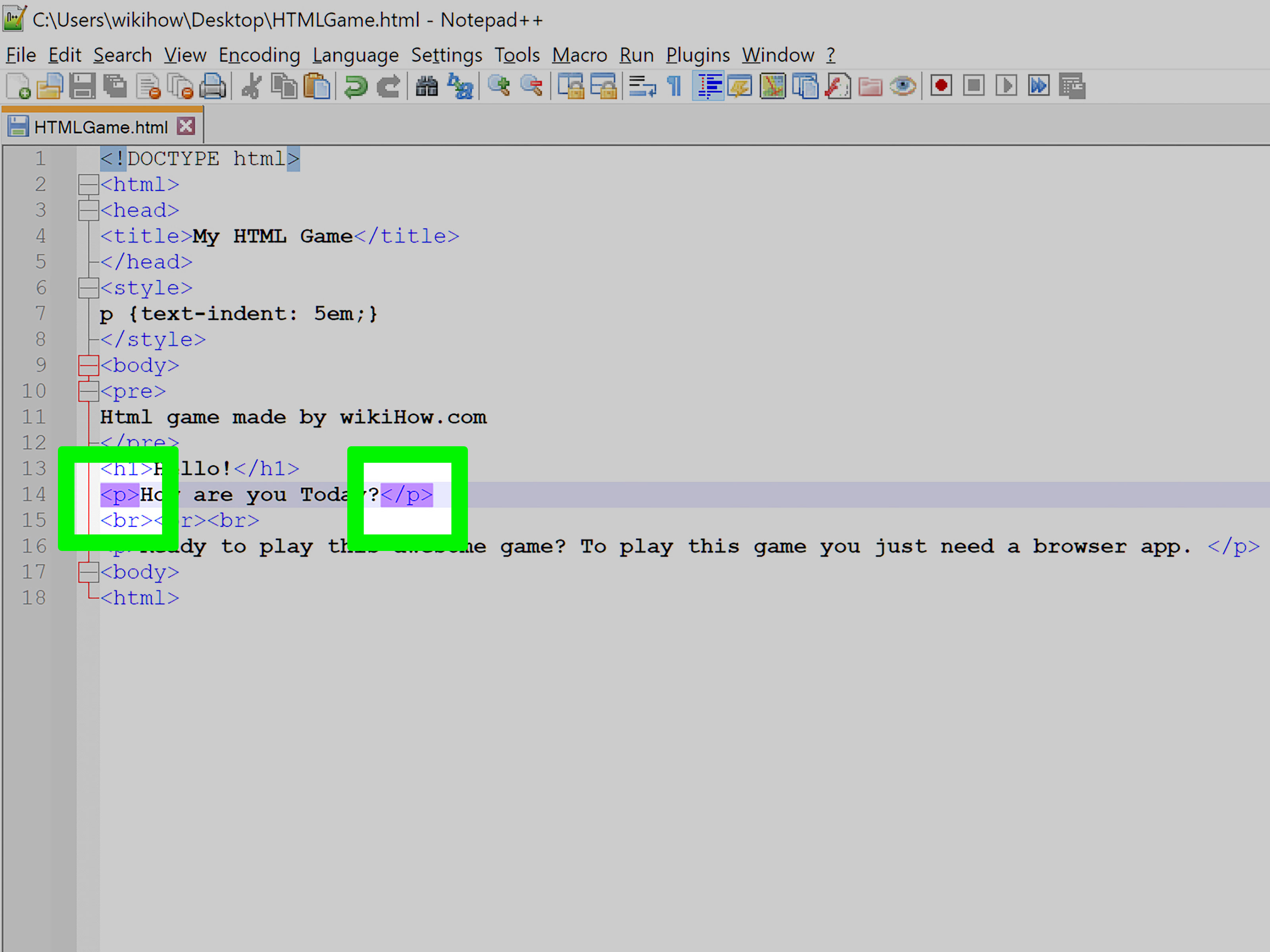
Task: Open the Run menu
Action: [x=636, y=55]
